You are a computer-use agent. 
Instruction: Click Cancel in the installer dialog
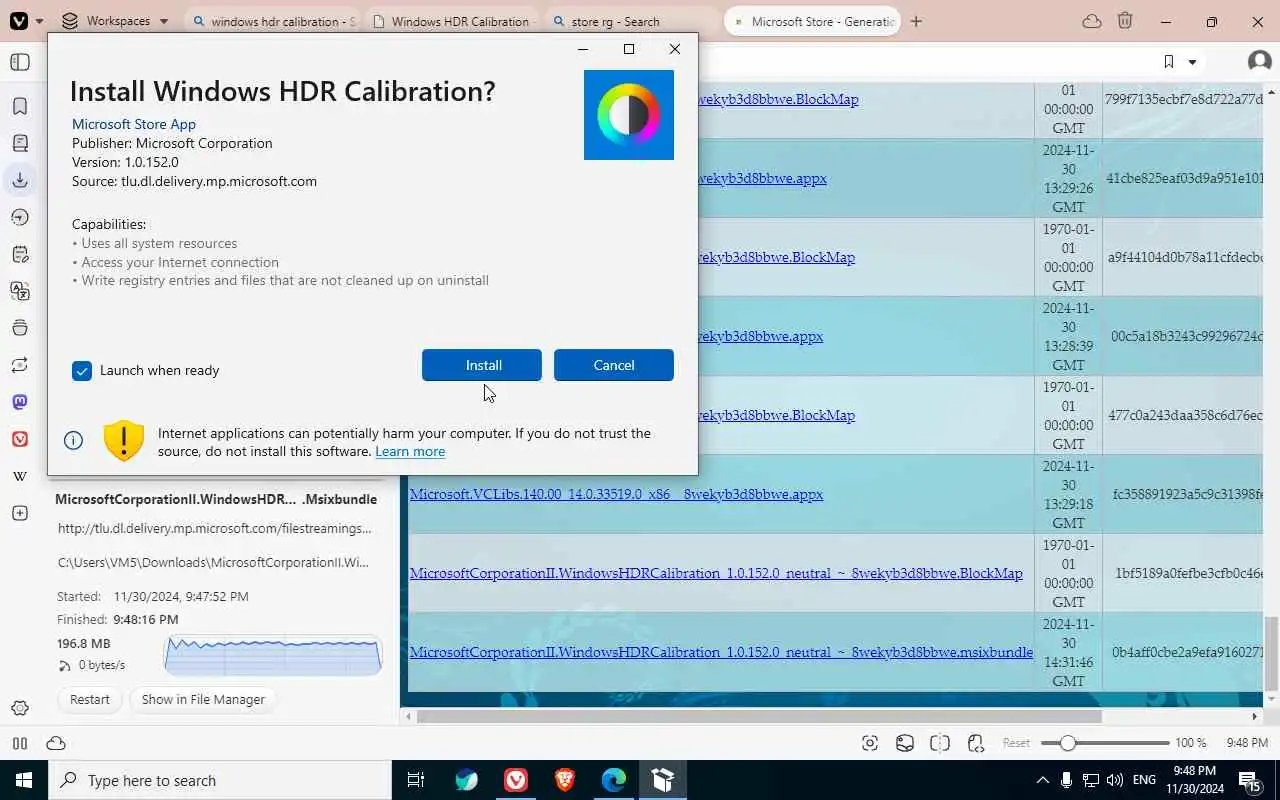tap(614, 365)
